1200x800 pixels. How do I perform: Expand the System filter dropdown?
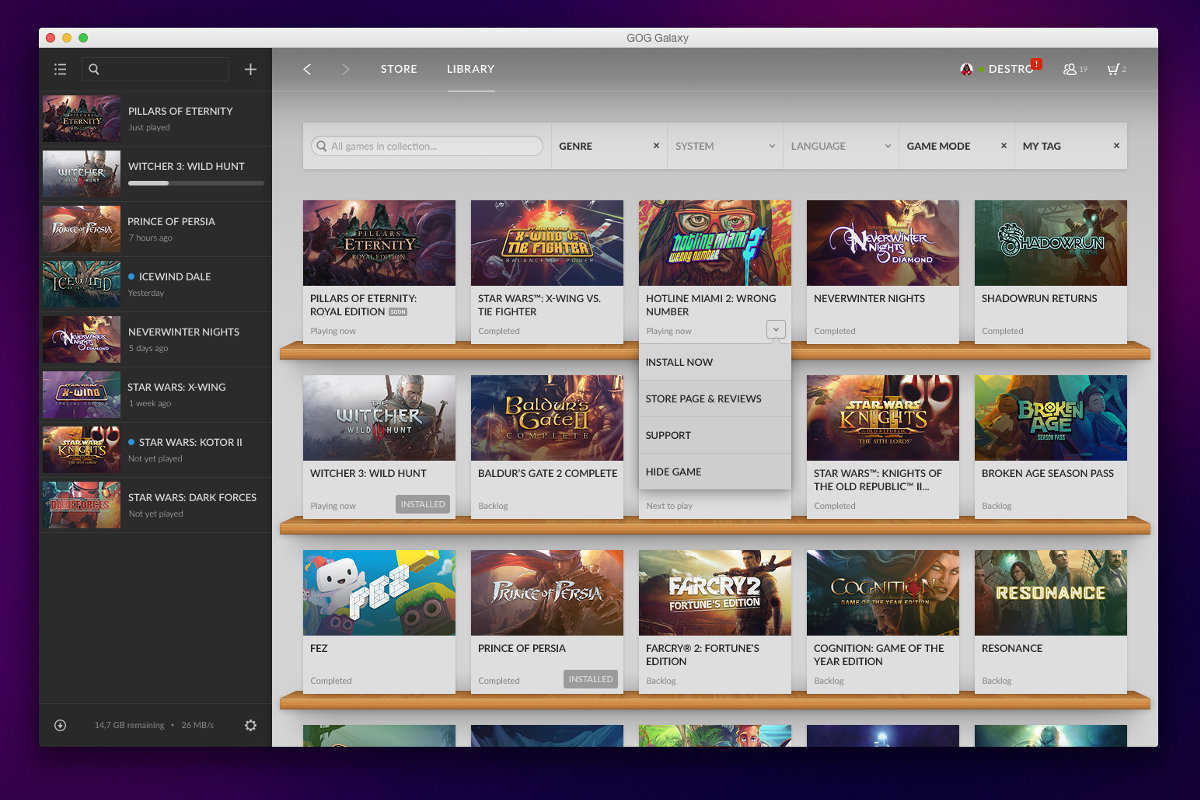pyautogui.click(x=771, y=146)
